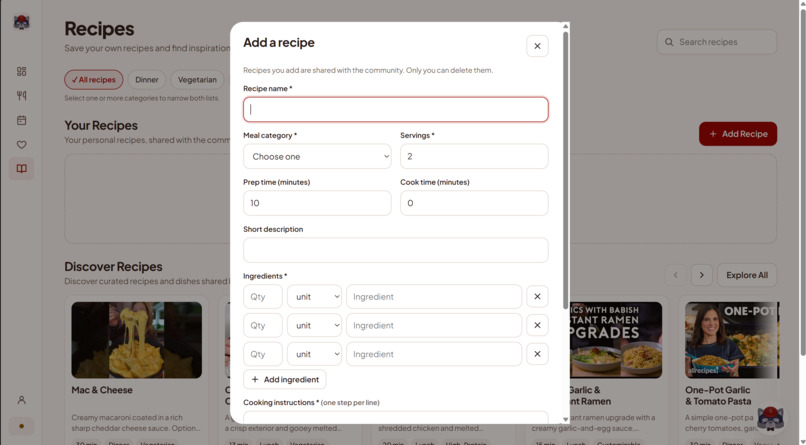This screenshot has width=806, height=445.
Task: Go to next Discover Recipes page
Action: (702, 275)
